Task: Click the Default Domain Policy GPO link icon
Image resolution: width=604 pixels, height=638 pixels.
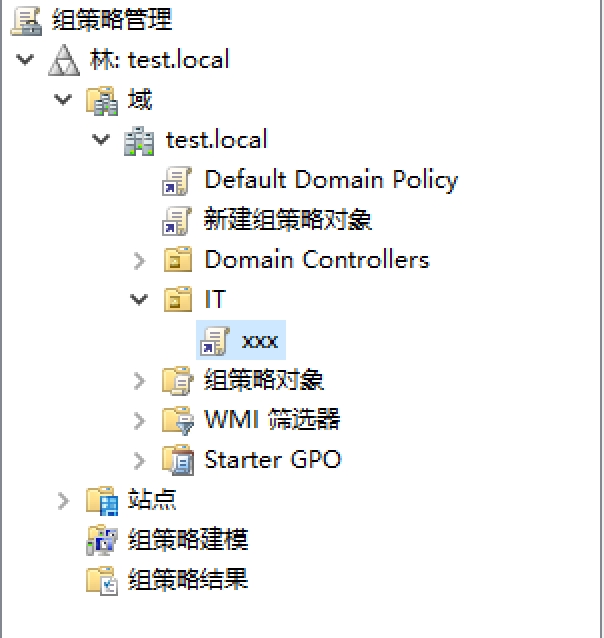Action: [x=177, y=181]
